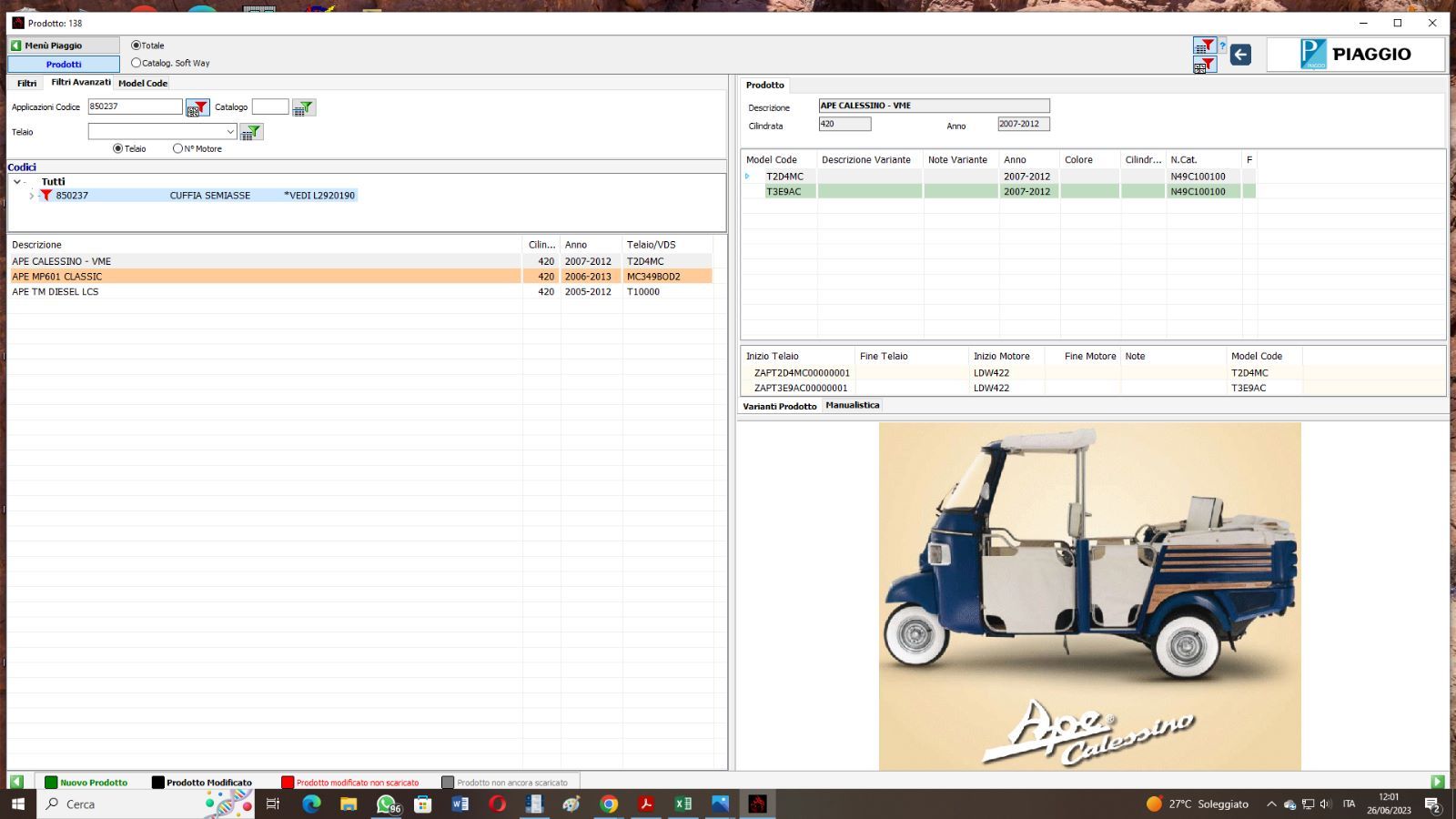Click the lower red filter icon near the Piaggio logo

[1204, 65]
